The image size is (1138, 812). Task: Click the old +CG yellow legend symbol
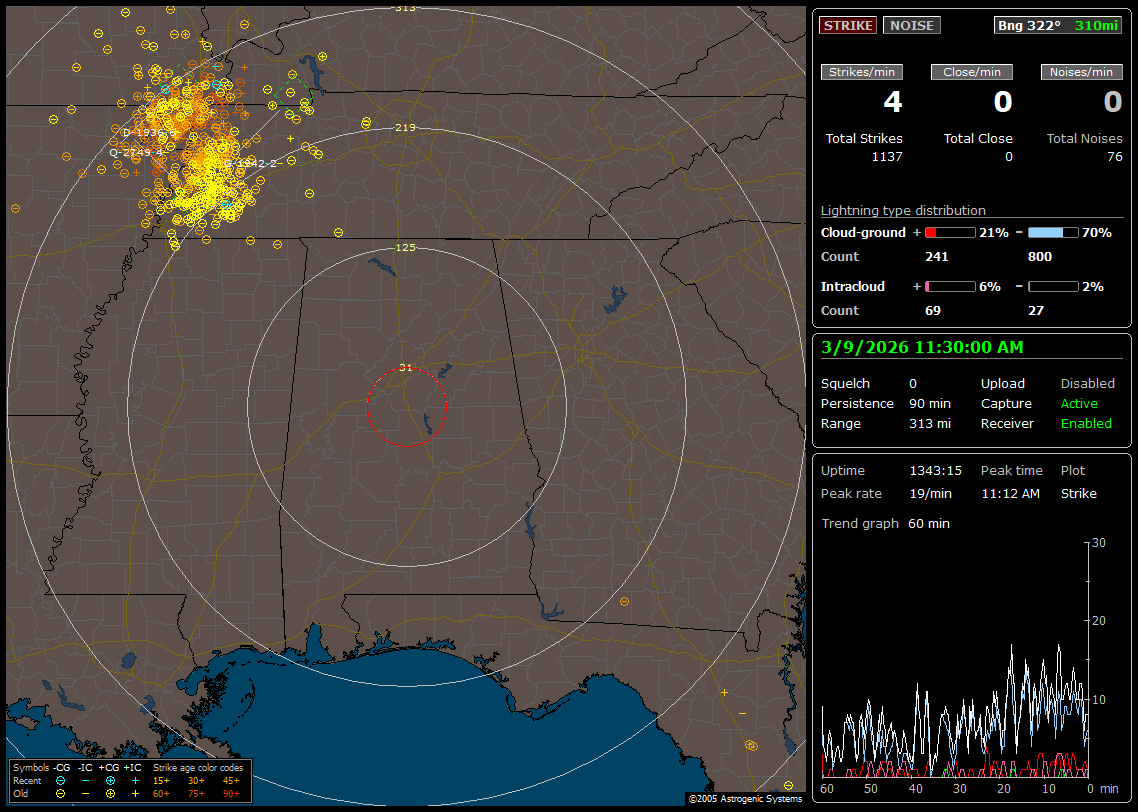(110, 793)
